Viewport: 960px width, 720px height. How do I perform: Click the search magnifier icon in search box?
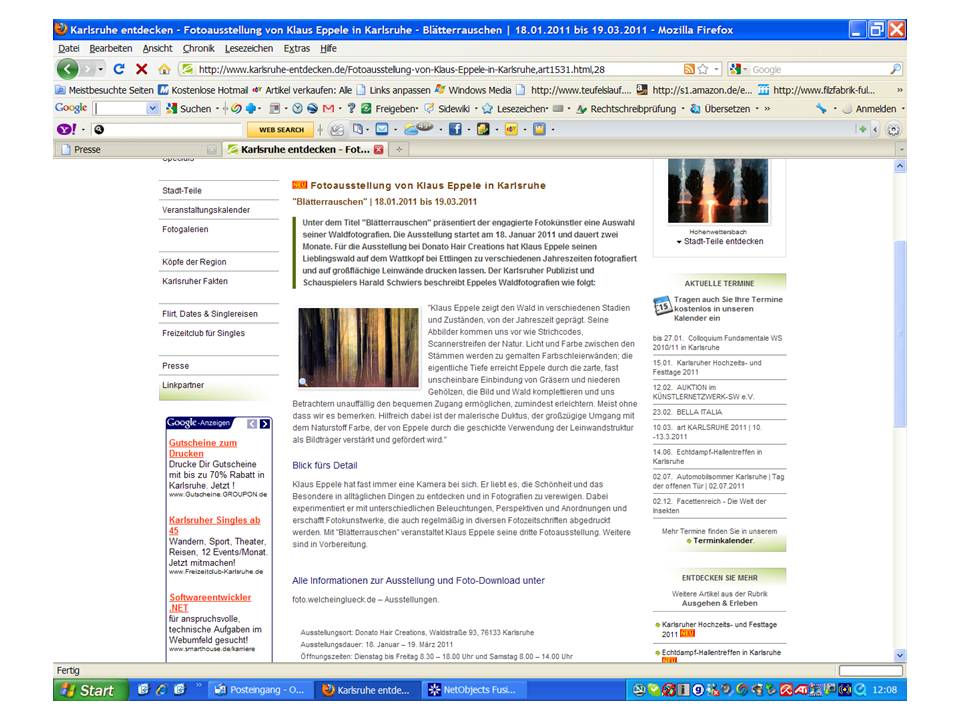click(895, 69)
